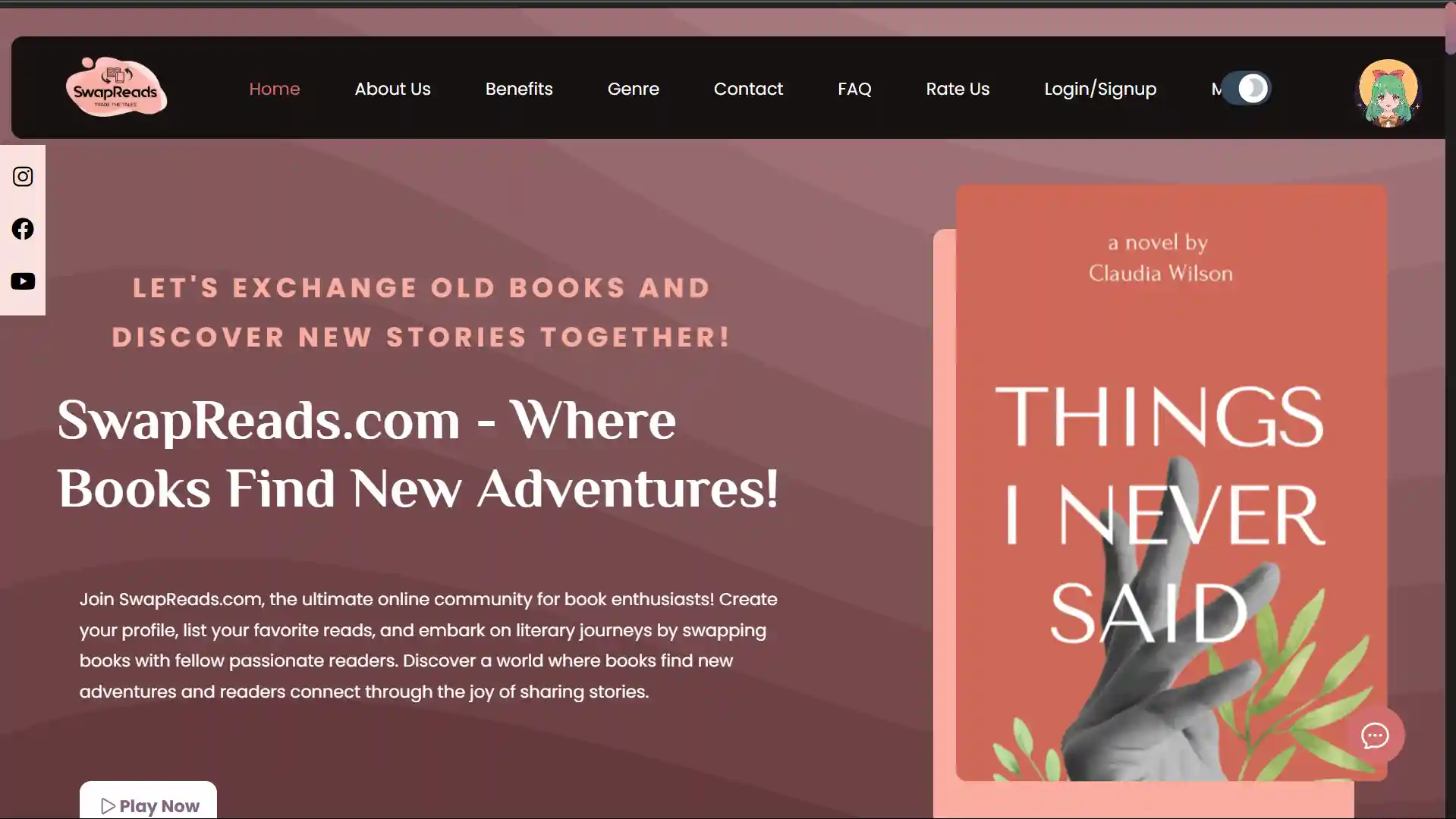Open the About Us page
The height and width of the screenshot is (819, 1456).
click(x=392, y=89)
